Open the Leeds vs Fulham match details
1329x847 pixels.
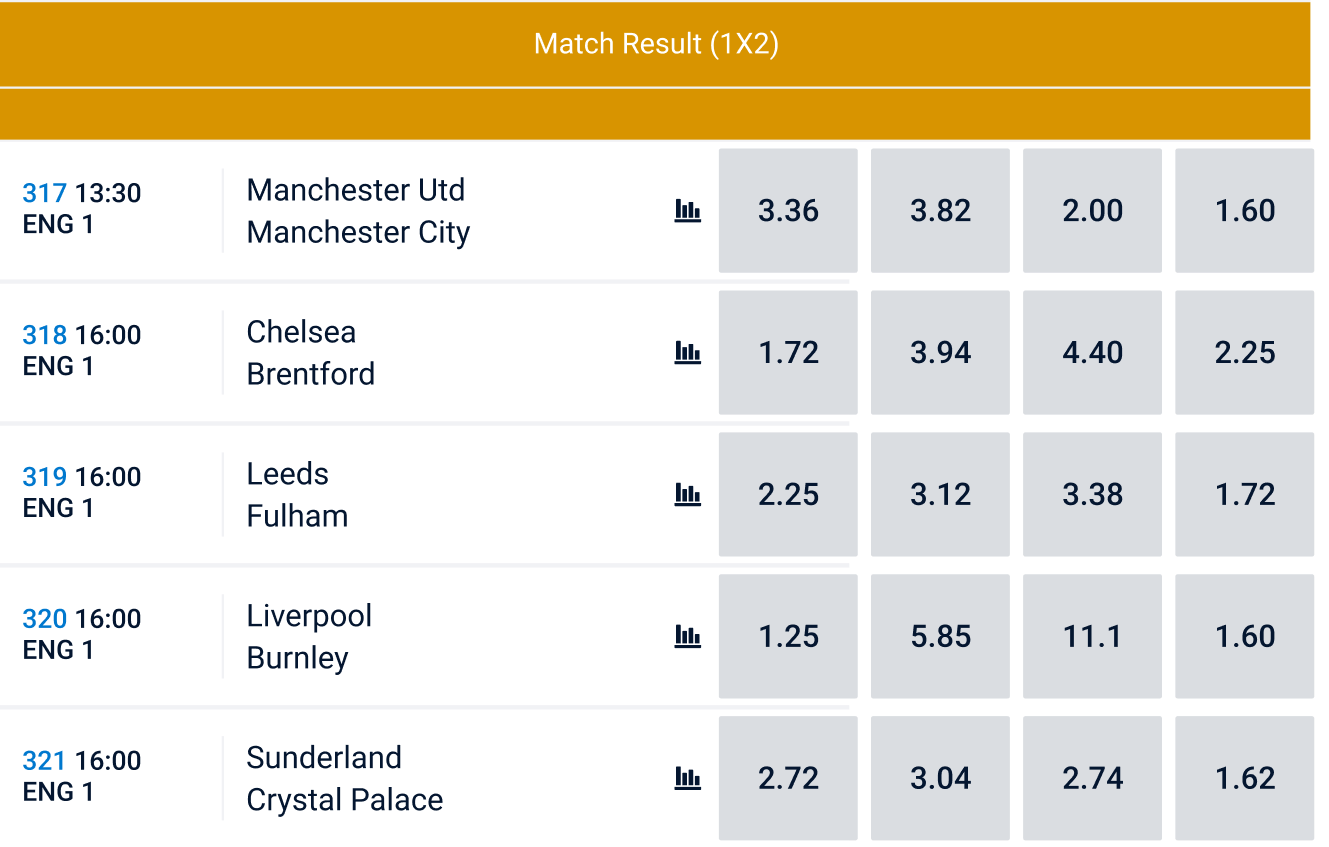(x=297, y=495)
